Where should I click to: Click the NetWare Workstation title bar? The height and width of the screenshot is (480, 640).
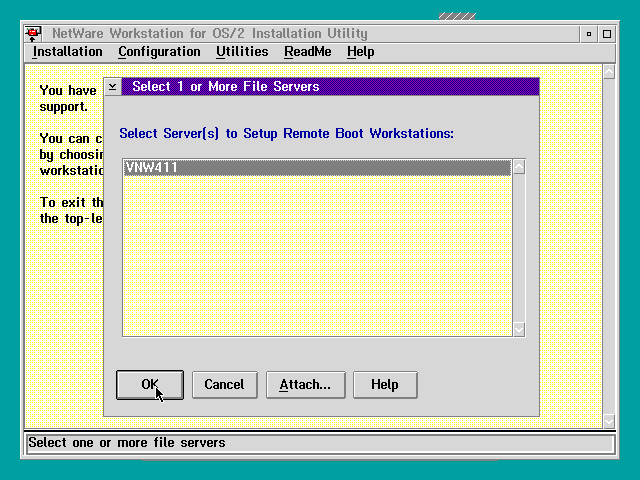[310, 34]
